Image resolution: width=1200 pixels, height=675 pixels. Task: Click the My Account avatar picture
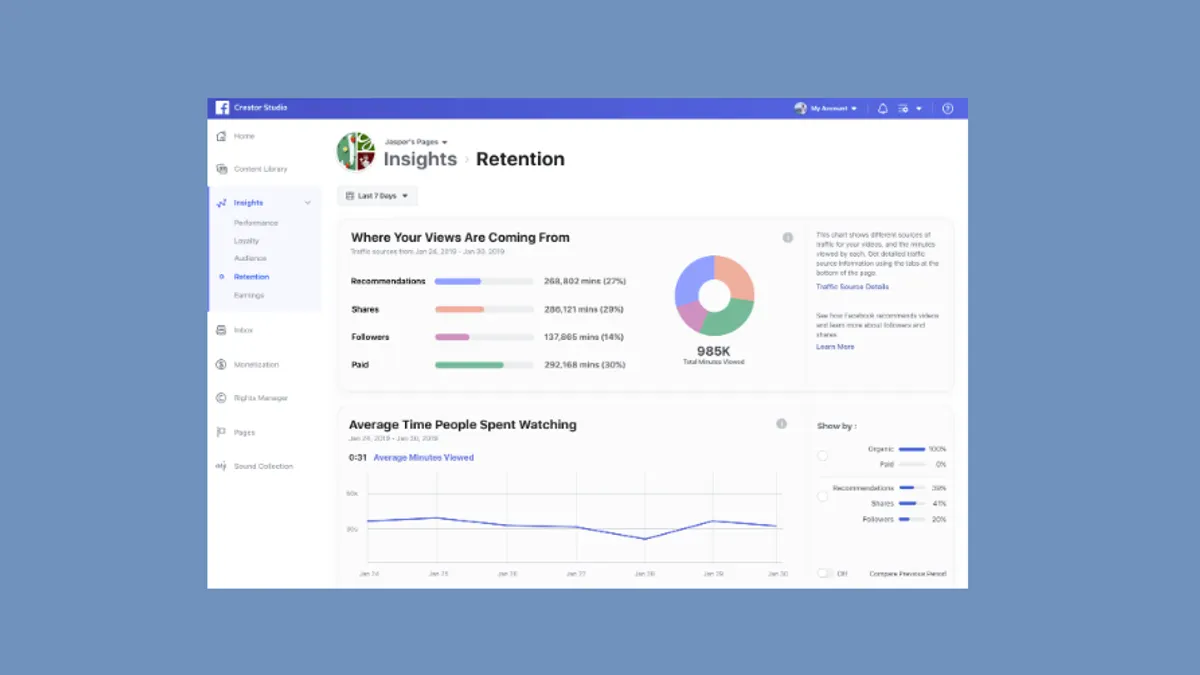pos(800,108)
